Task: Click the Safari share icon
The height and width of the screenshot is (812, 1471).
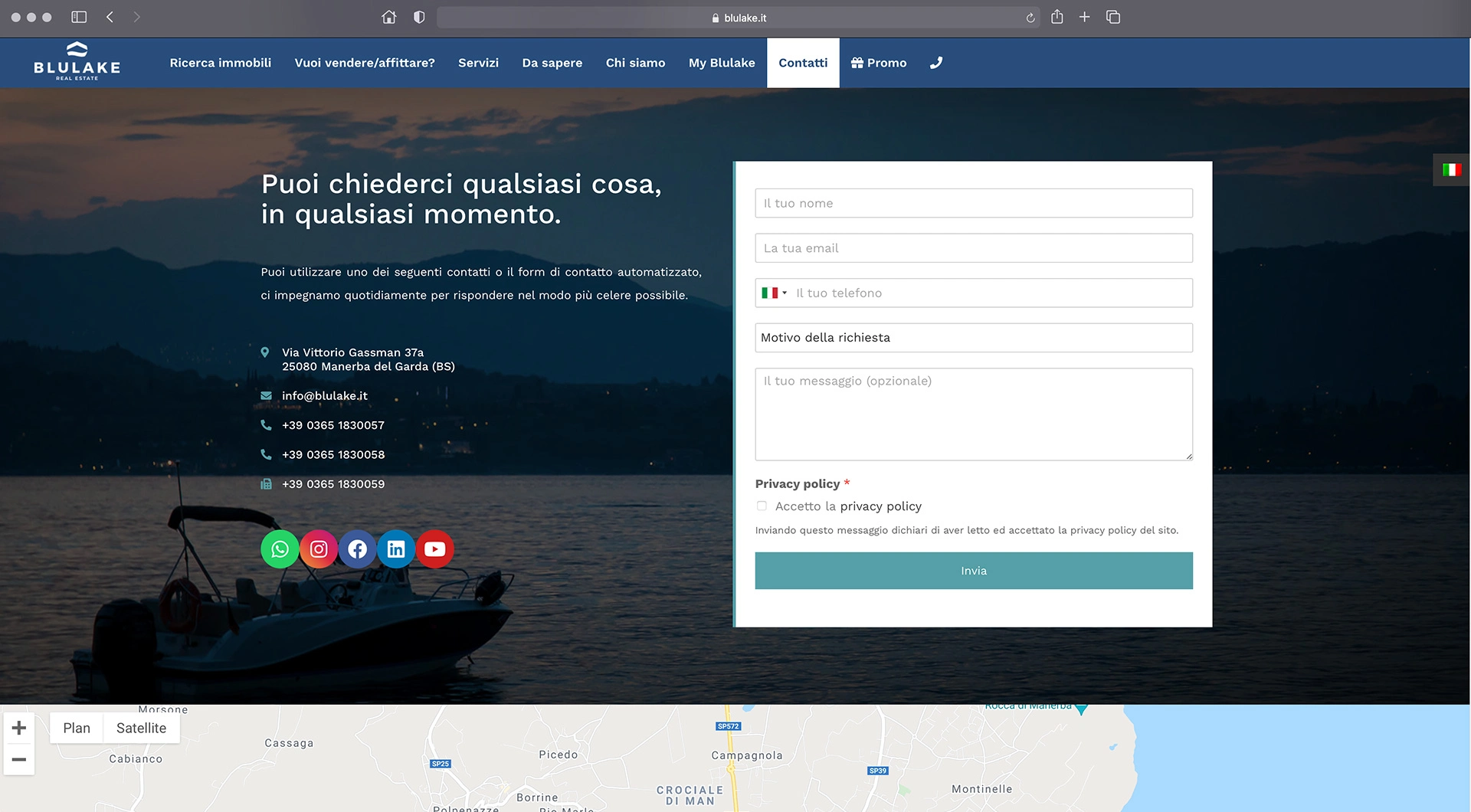Action: click(x=1057, y=16)
